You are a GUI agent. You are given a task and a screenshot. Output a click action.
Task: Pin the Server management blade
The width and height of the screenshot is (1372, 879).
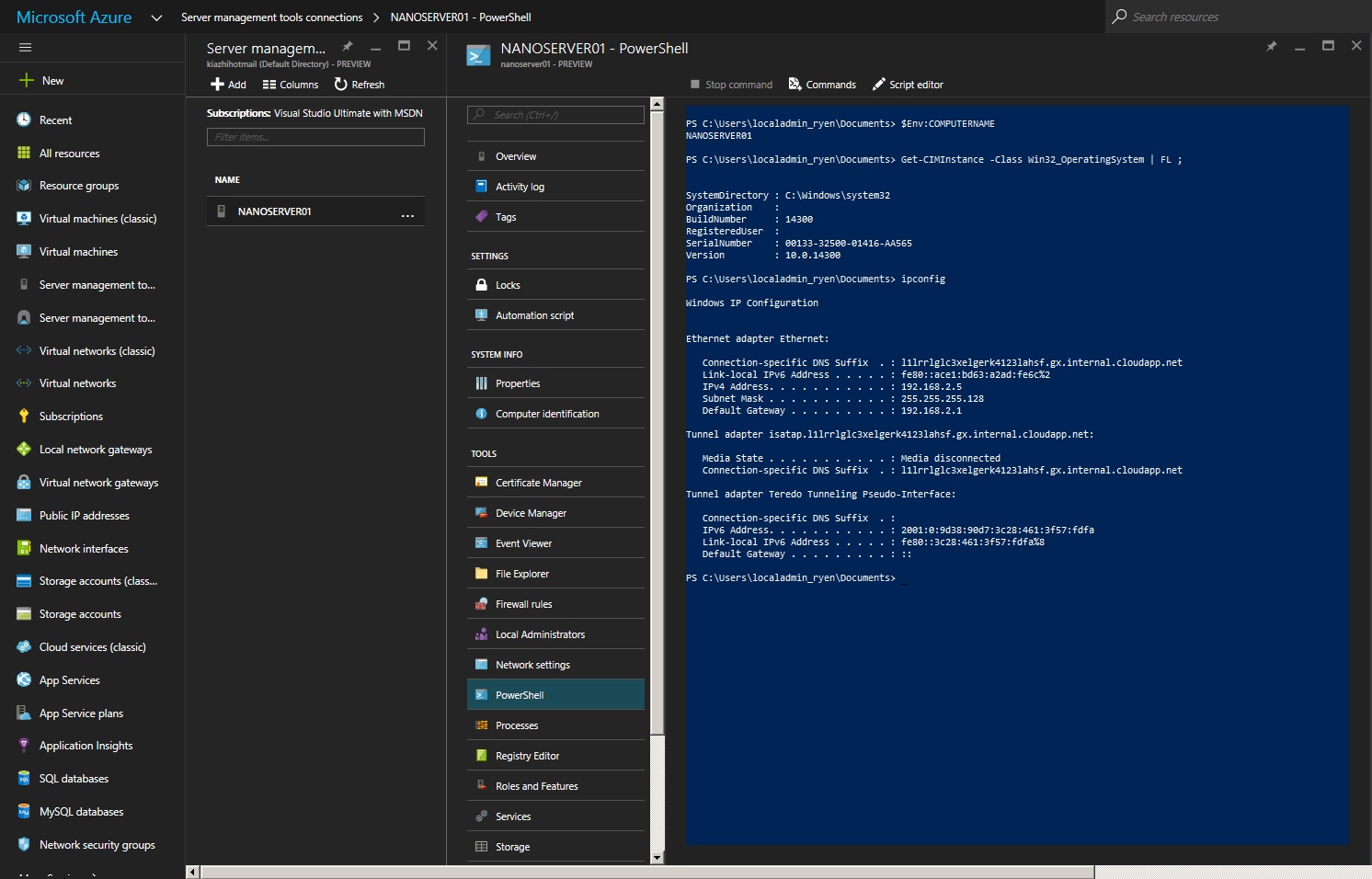pos(348,46)
